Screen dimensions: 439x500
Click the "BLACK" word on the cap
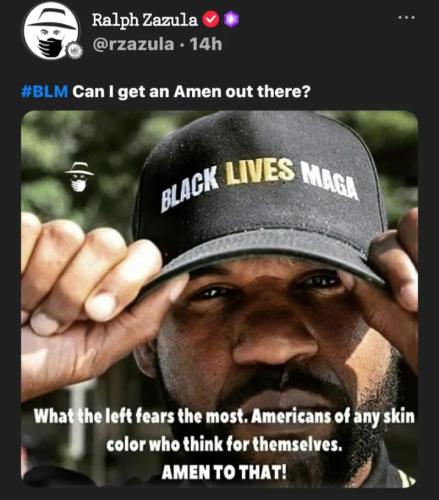pos(190,190)
